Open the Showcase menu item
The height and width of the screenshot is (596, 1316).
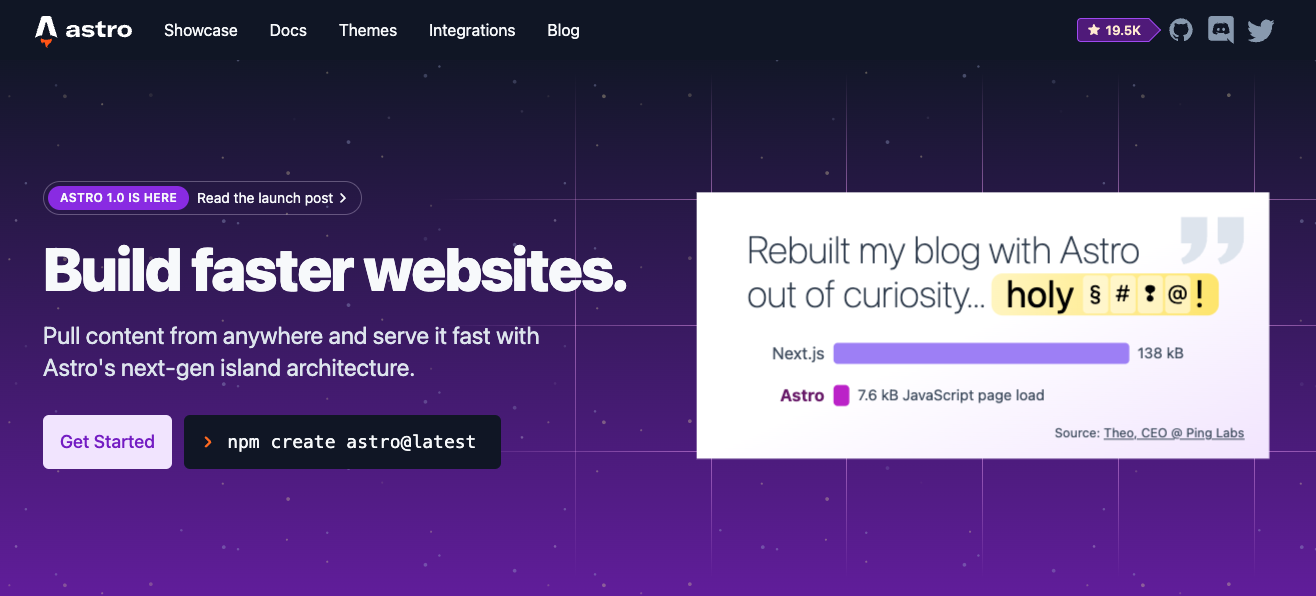pyautogui.click(x=201, y=30)
